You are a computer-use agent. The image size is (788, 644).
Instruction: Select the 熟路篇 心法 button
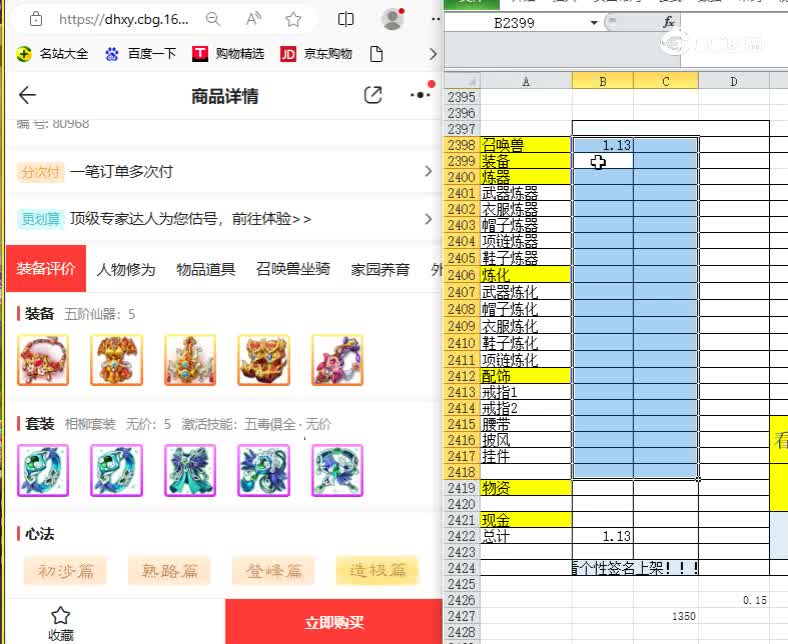coord(169,570)
